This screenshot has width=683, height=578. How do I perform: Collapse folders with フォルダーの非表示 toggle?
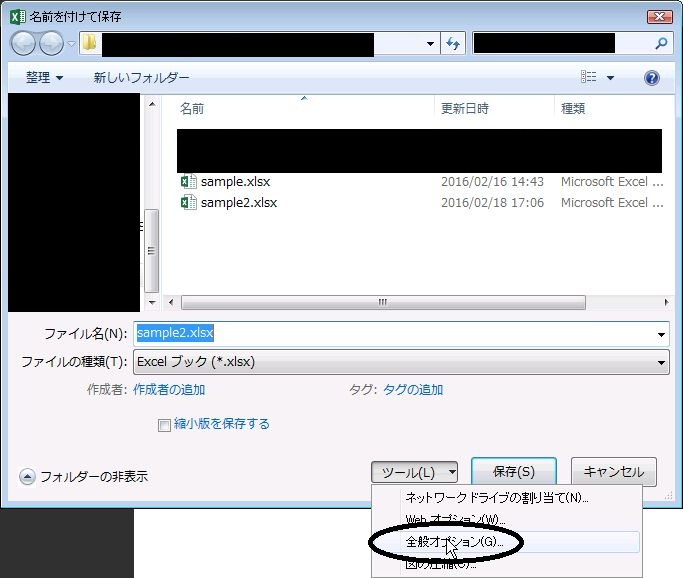27,477
